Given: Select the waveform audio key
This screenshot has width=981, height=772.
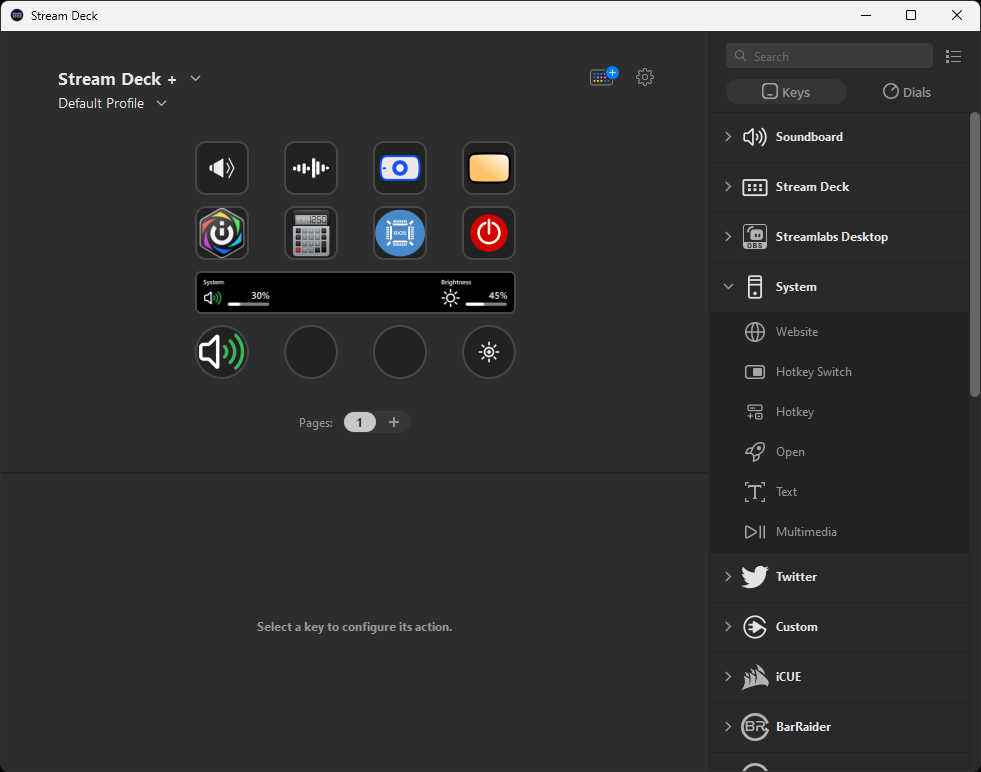Looking at the screenshot, I should [x=311, y=168].
